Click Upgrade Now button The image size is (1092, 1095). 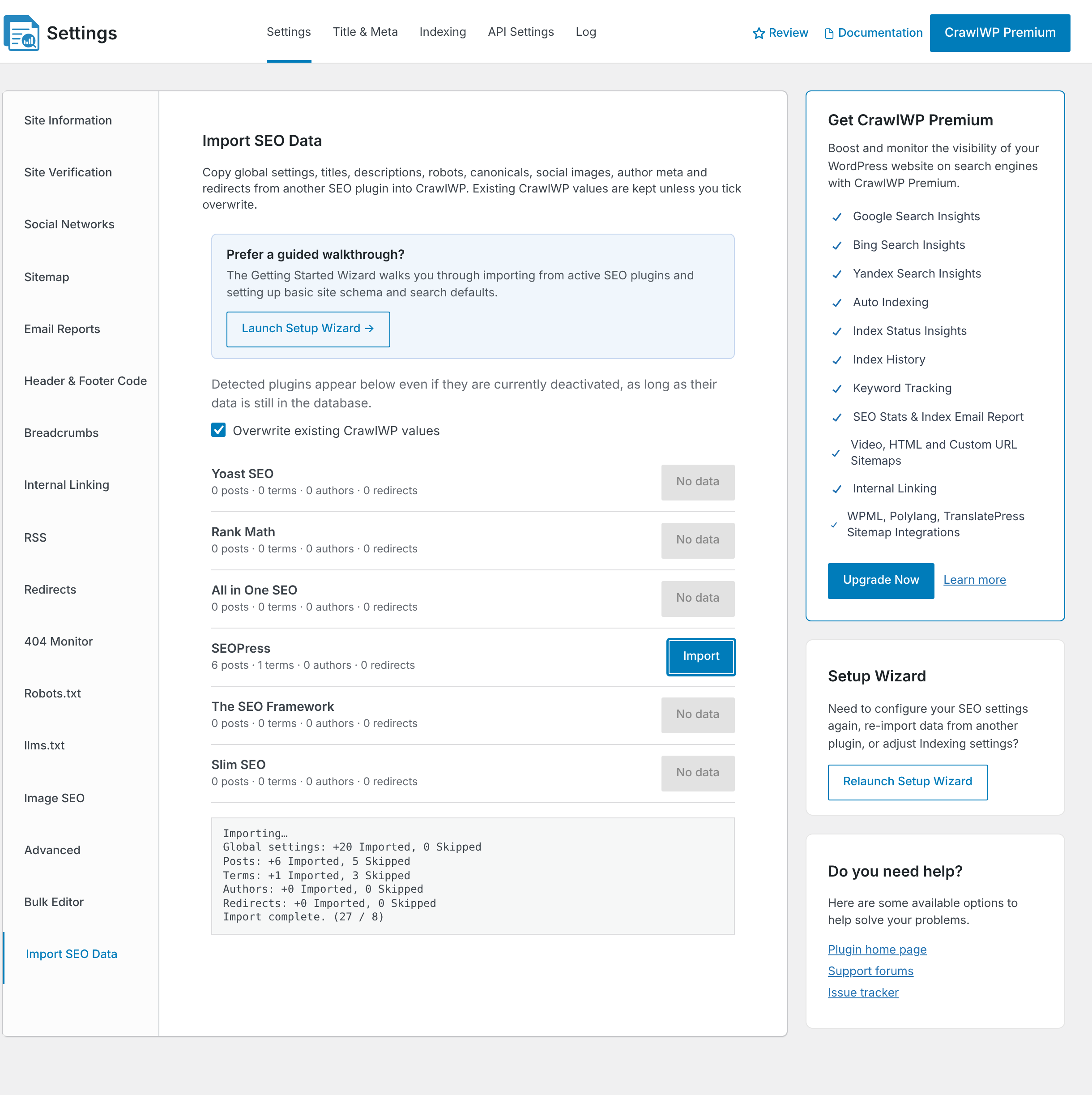click(x=881, y=580)
